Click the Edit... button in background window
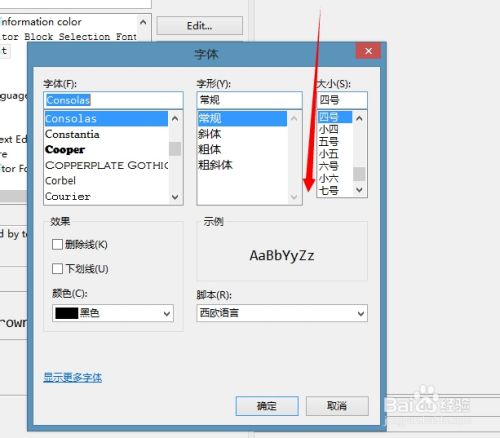 tap(199, 26)
